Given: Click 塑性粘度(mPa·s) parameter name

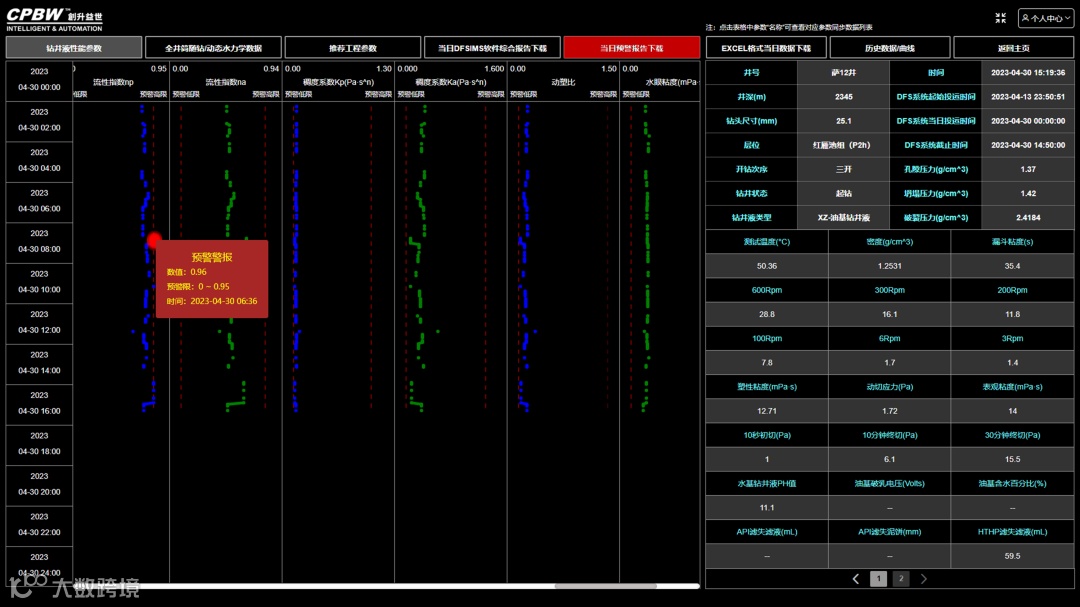Looking at the screenshot, I should click(x=767, y=387).
